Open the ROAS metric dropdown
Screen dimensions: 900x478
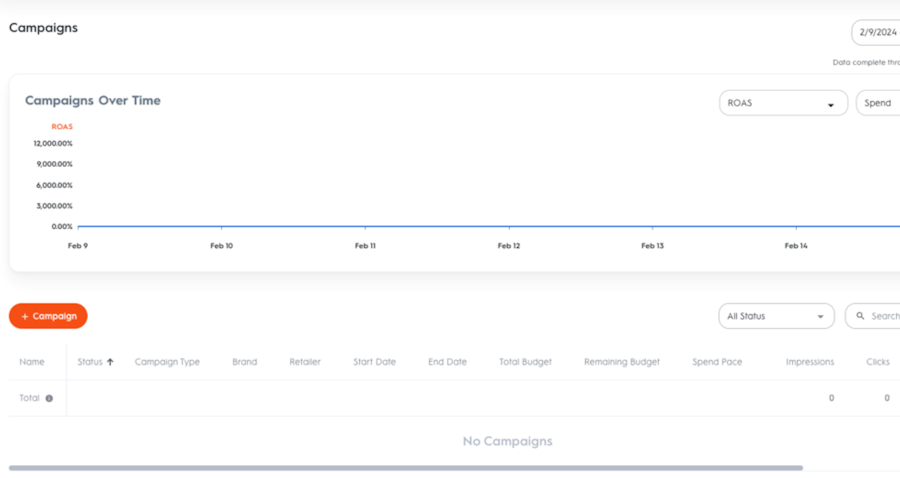coord(783,103)
